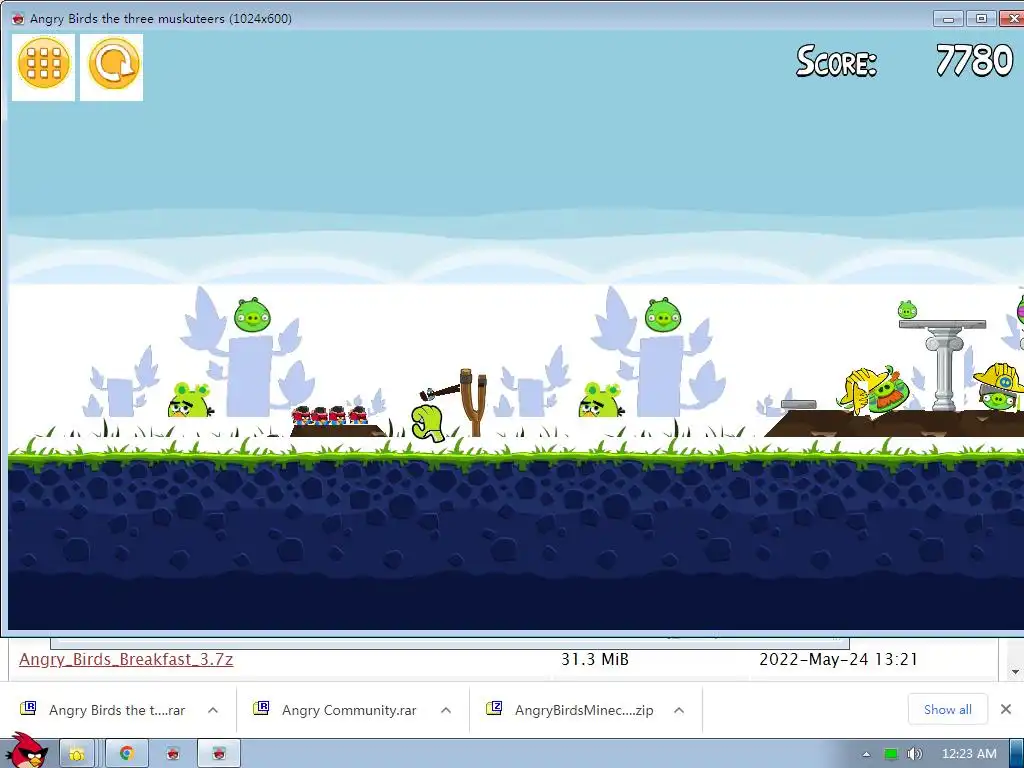Minimize the Angry Birds game window
The width and height of the screenshot is (1024, 768).
point(949,19)
